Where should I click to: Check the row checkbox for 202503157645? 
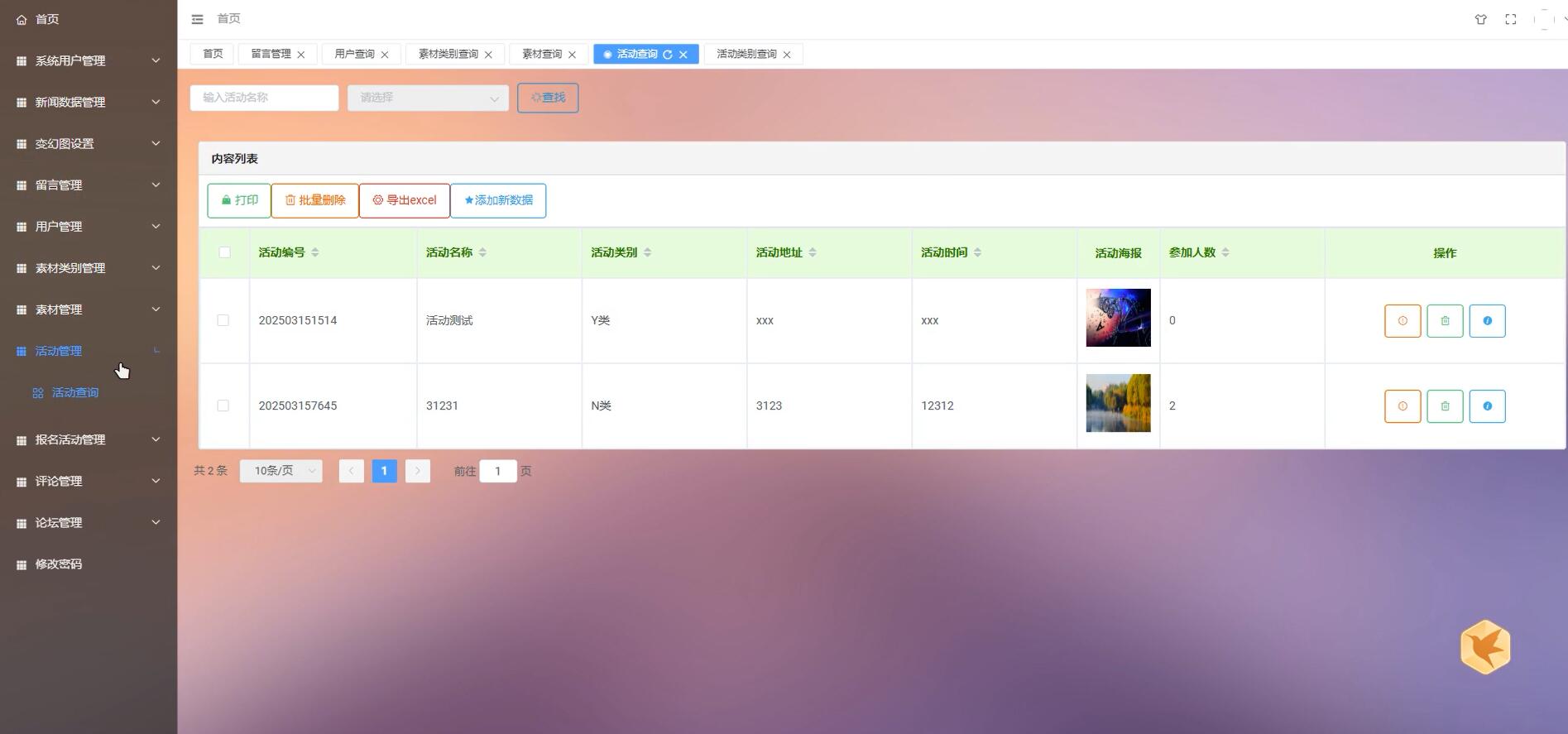[x=223, y=405]
